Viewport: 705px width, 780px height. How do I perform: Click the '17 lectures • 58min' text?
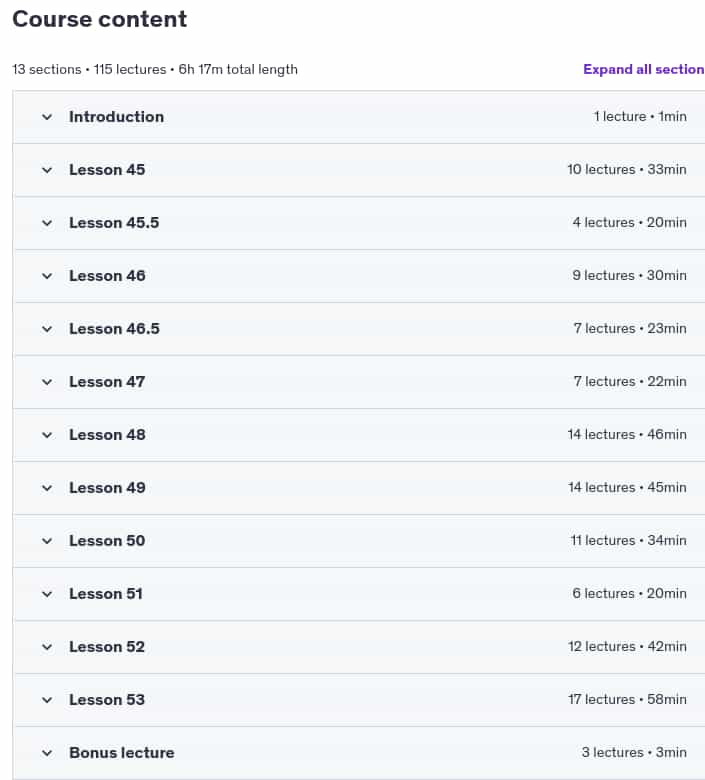[627, 699]
